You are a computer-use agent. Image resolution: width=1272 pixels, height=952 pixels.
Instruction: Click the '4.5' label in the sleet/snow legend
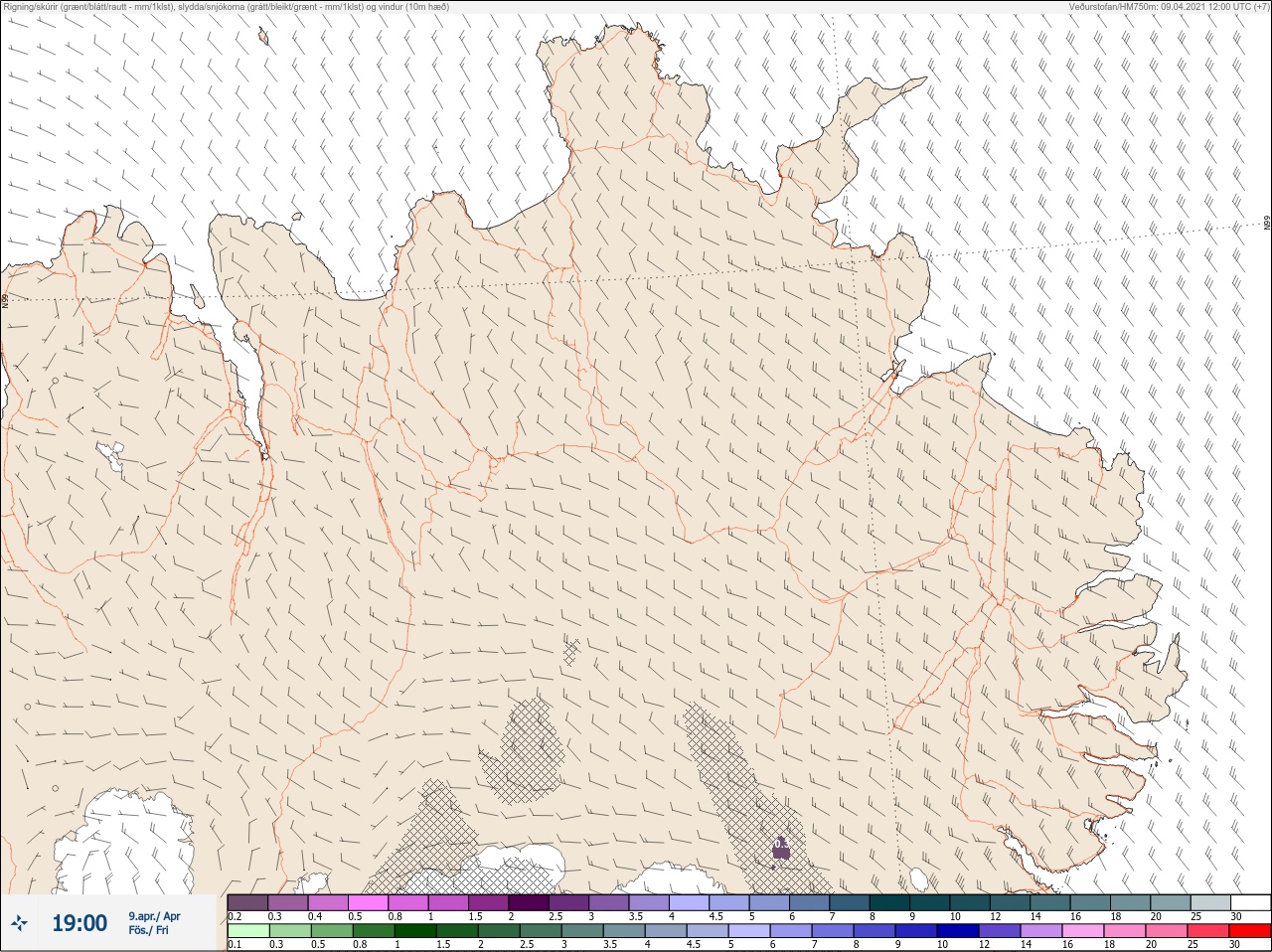[716, 916]
